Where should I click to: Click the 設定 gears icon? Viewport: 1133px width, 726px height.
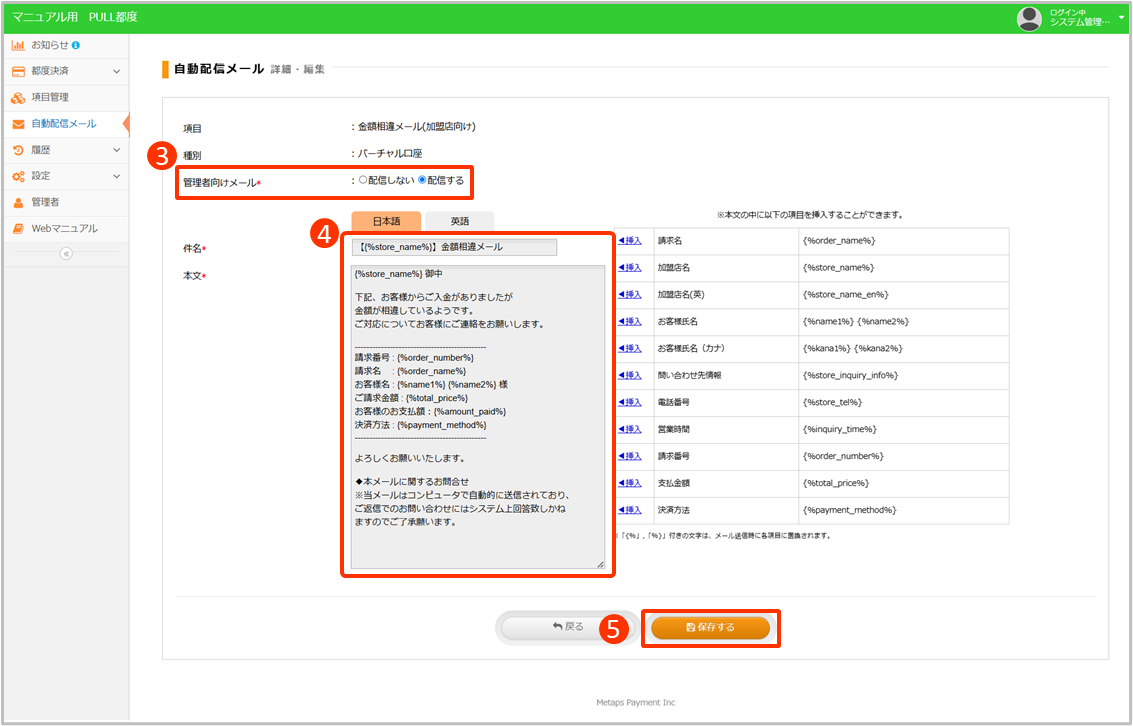tap(18, 176)
